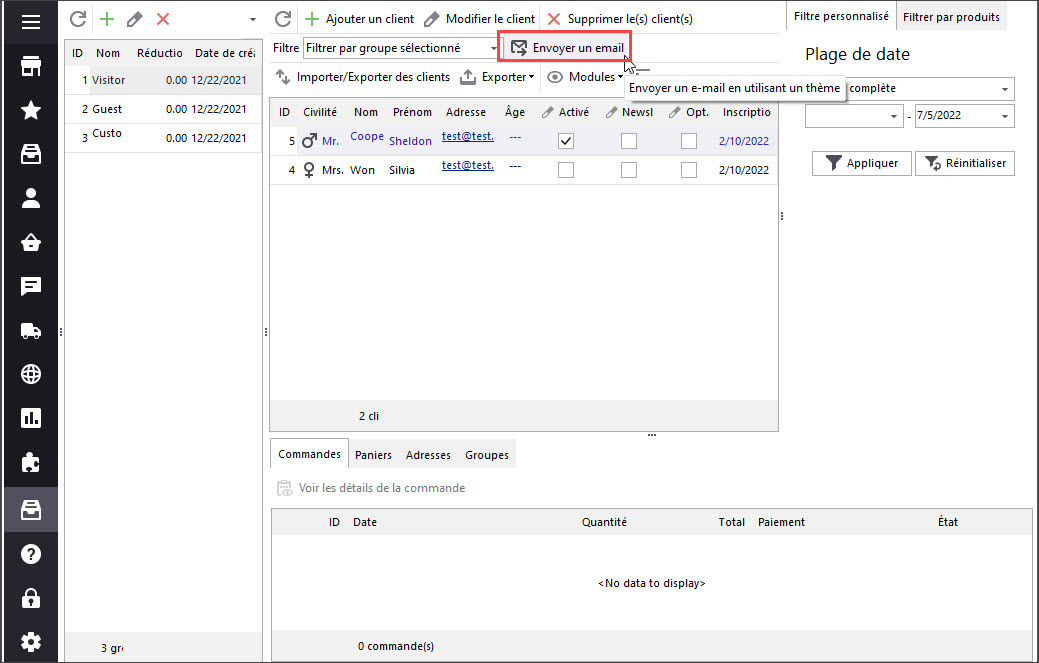Image resolution: width=1039 pixels, height=663 pixels.
Task: Open the globe localization icon in sidebar
Action: pos(30,374)
